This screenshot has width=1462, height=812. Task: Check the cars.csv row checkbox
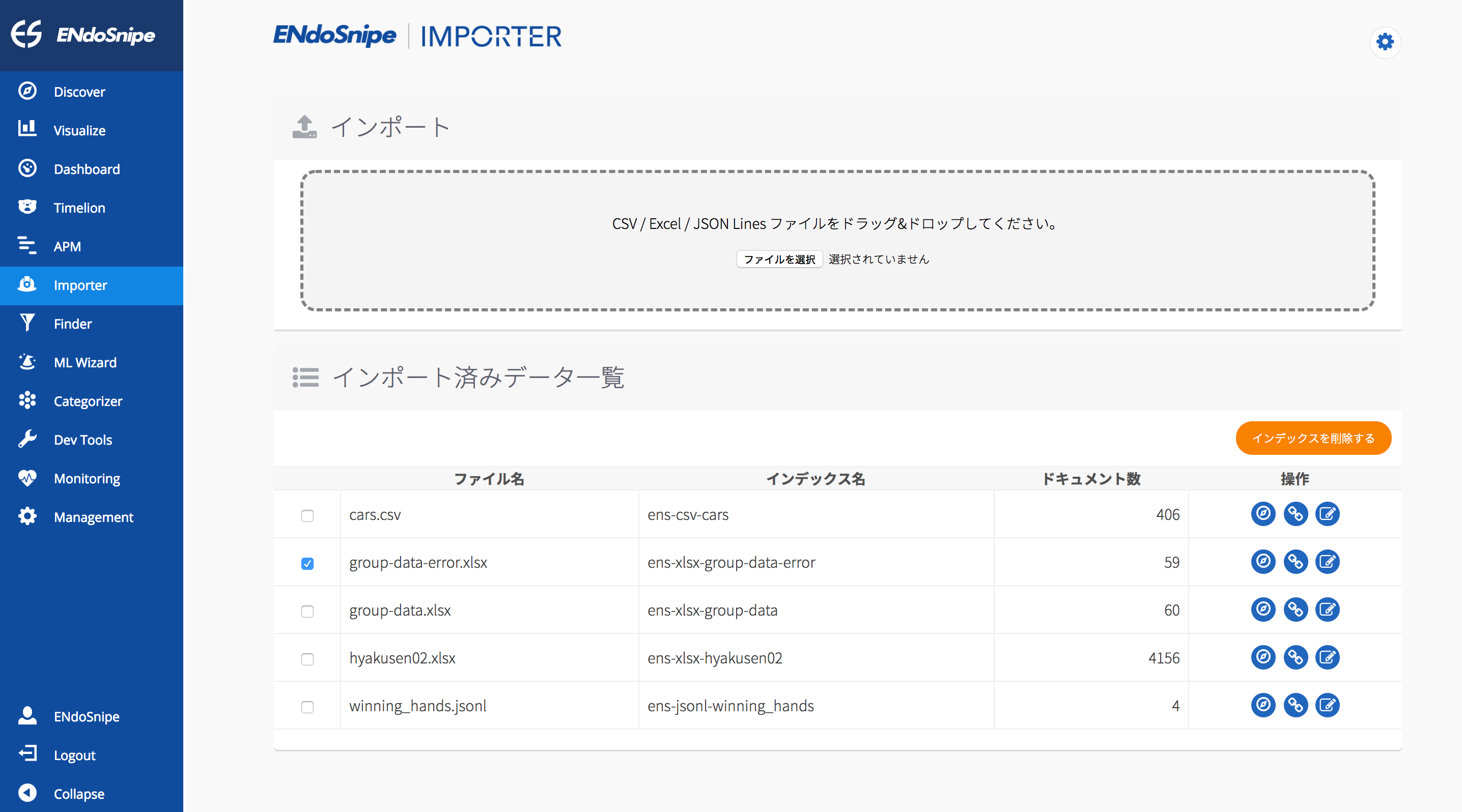pyautogui.click(x=307, y=515)
